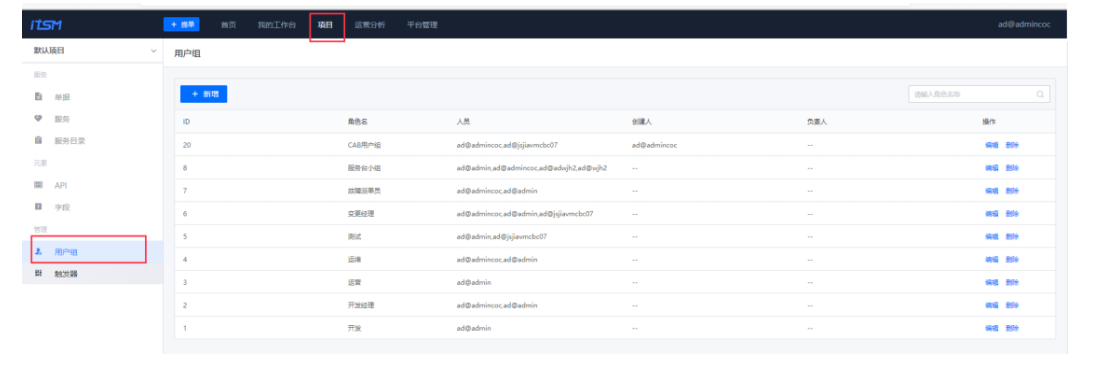Click the ID cell showing 20
The height and width of the screenshot is (370, 1096).
point(187,145)
